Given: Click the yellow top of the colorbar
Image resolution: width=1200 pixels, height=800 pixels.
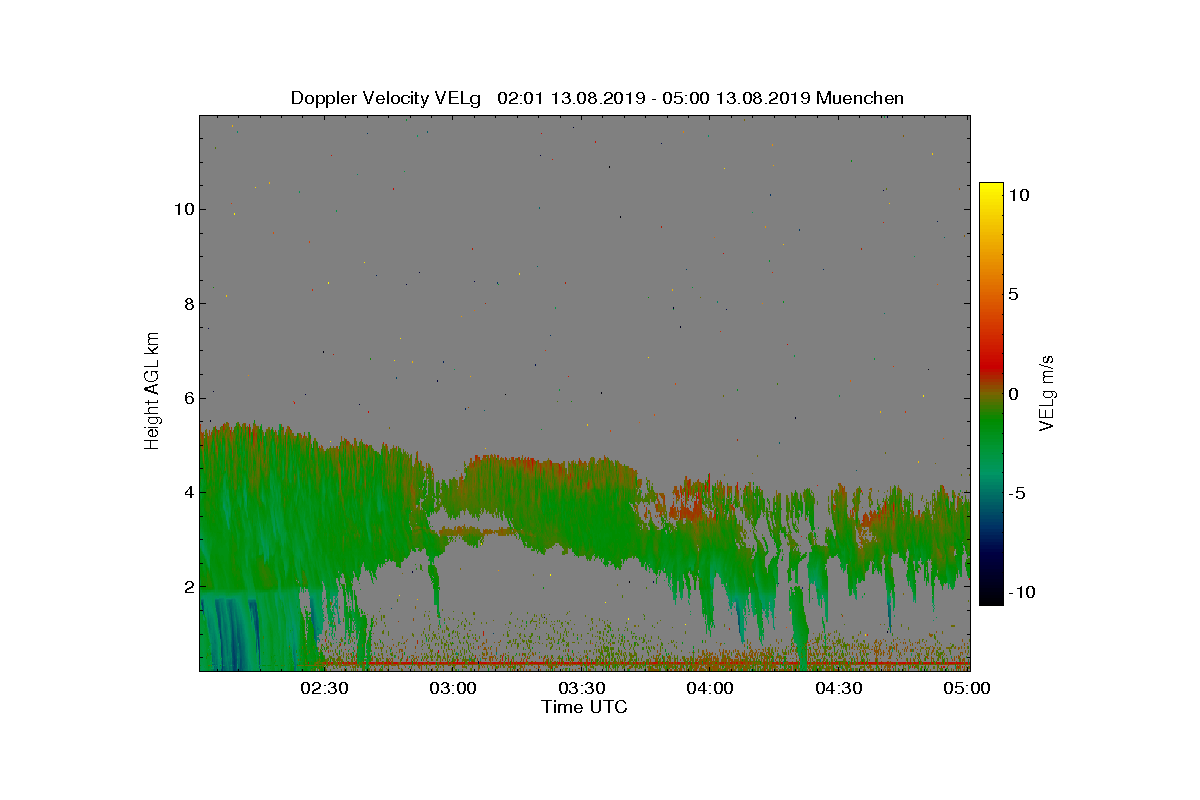Looking at the screenshot, I should click(991, 190).
